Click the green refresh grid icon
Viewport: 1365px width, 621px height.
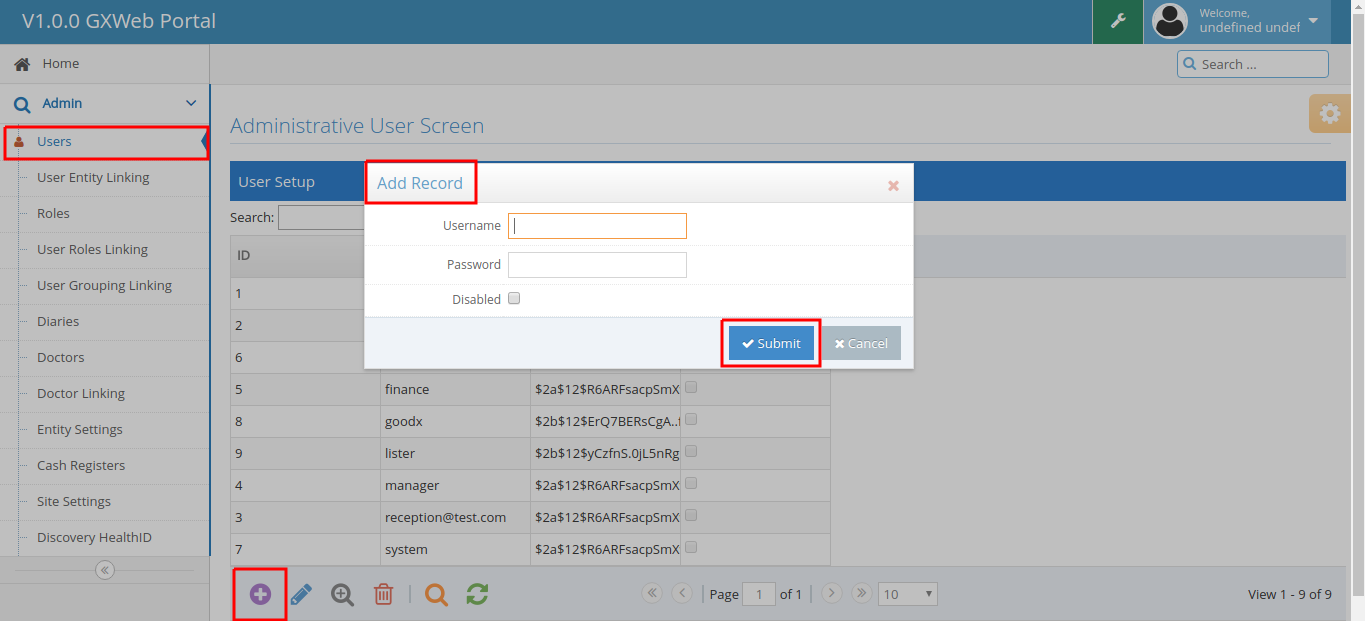click(477, 594)
